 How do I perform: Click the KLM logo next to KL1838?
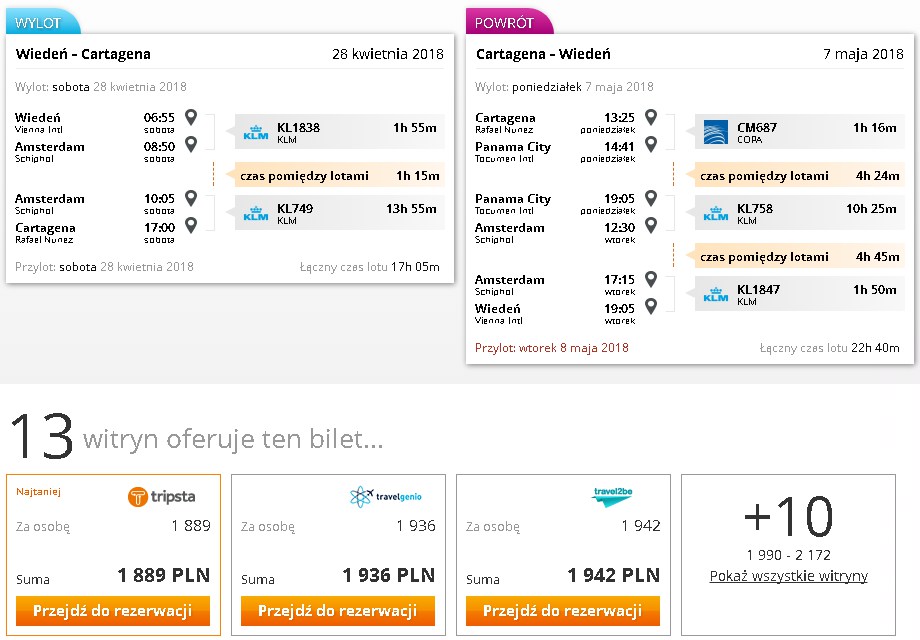coord(256,133)
